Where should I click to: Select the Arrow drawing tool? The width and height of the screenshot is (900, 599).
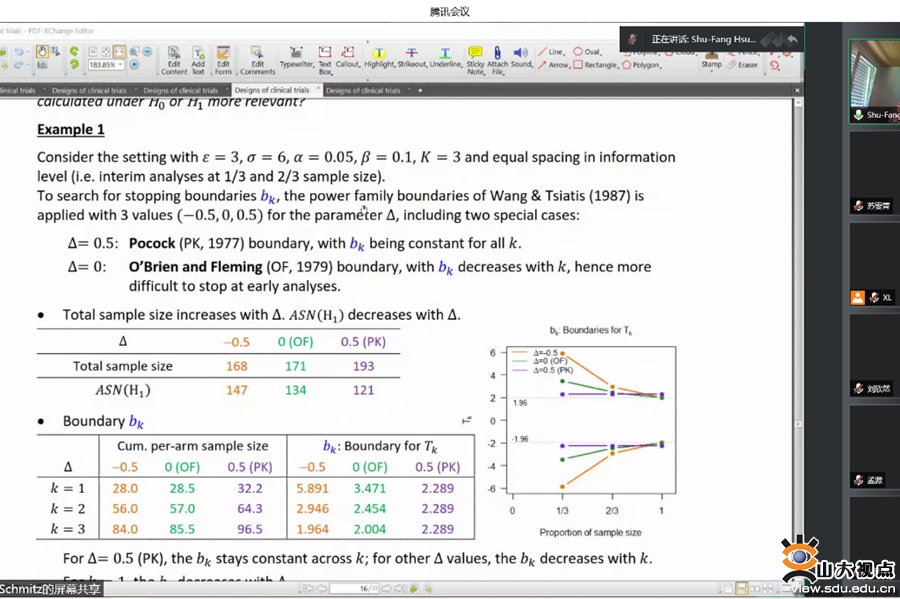pos(553,65)
